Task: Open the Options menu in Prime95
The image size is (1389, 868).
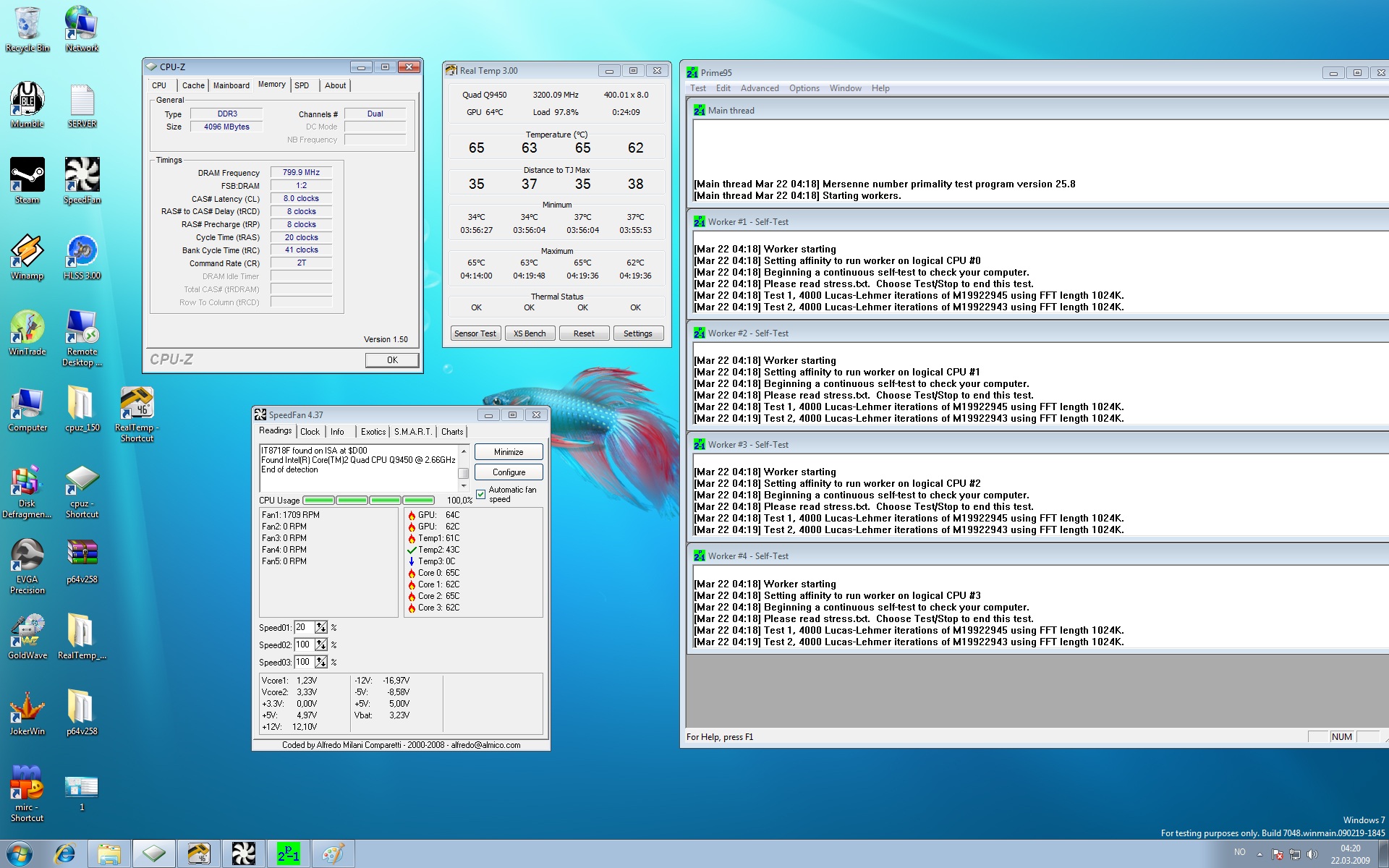Action: click(804, 88)
